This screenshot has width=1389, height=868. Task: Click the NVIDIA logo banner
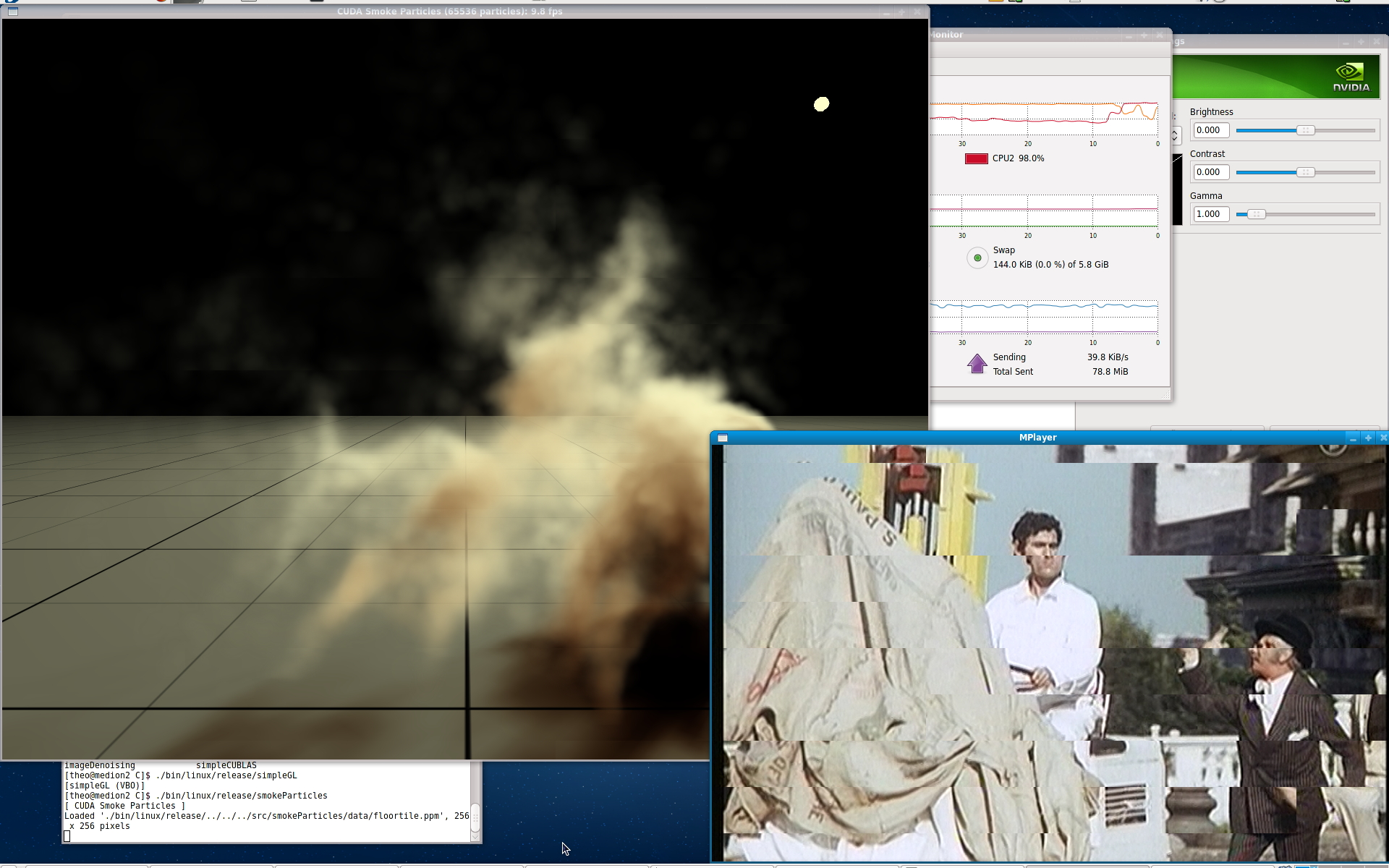click(1276, 77)
